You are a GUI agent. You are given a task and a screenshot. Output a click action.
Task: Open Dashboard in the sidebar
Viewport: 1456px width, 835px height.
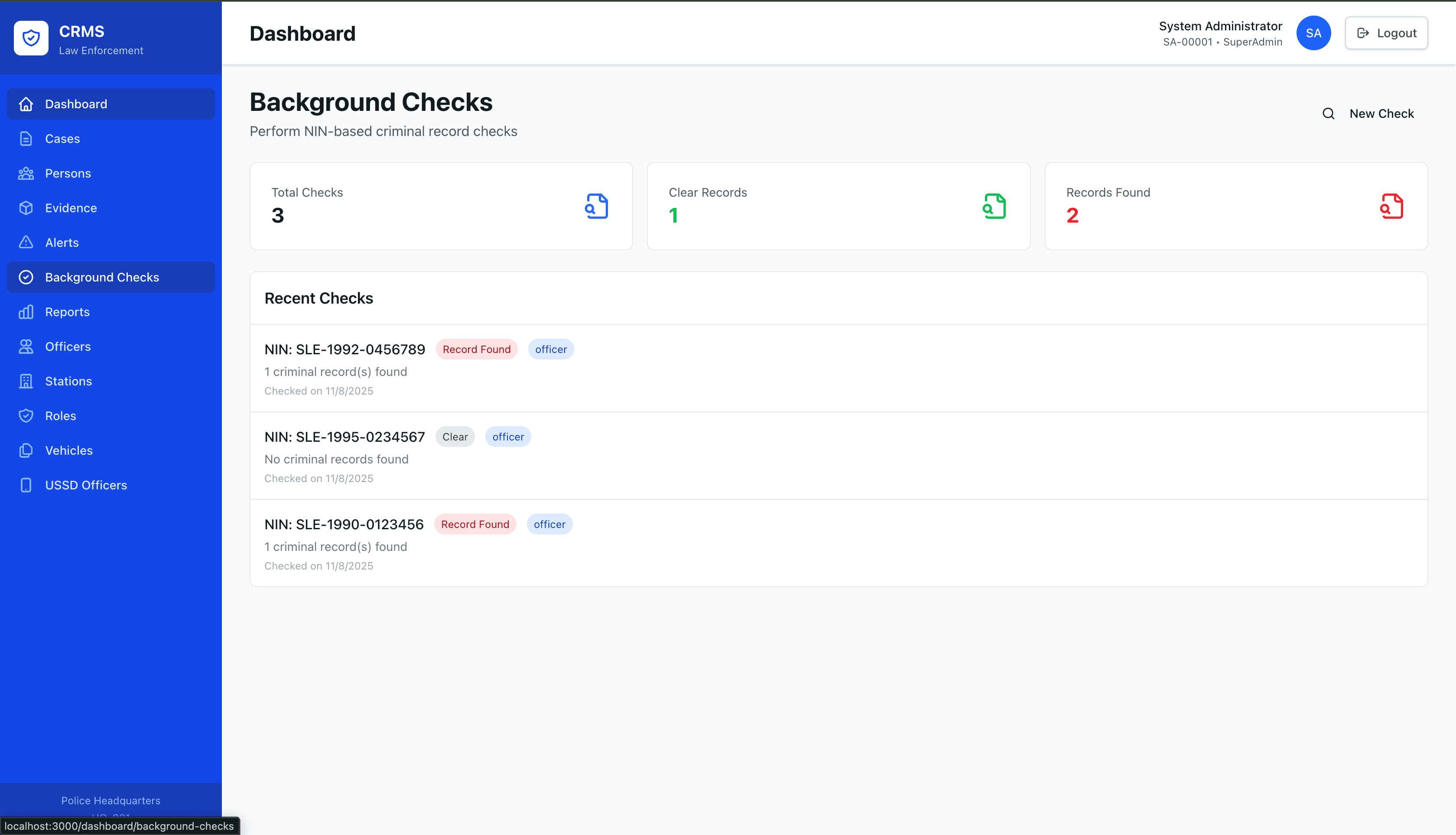coord(111,104)
